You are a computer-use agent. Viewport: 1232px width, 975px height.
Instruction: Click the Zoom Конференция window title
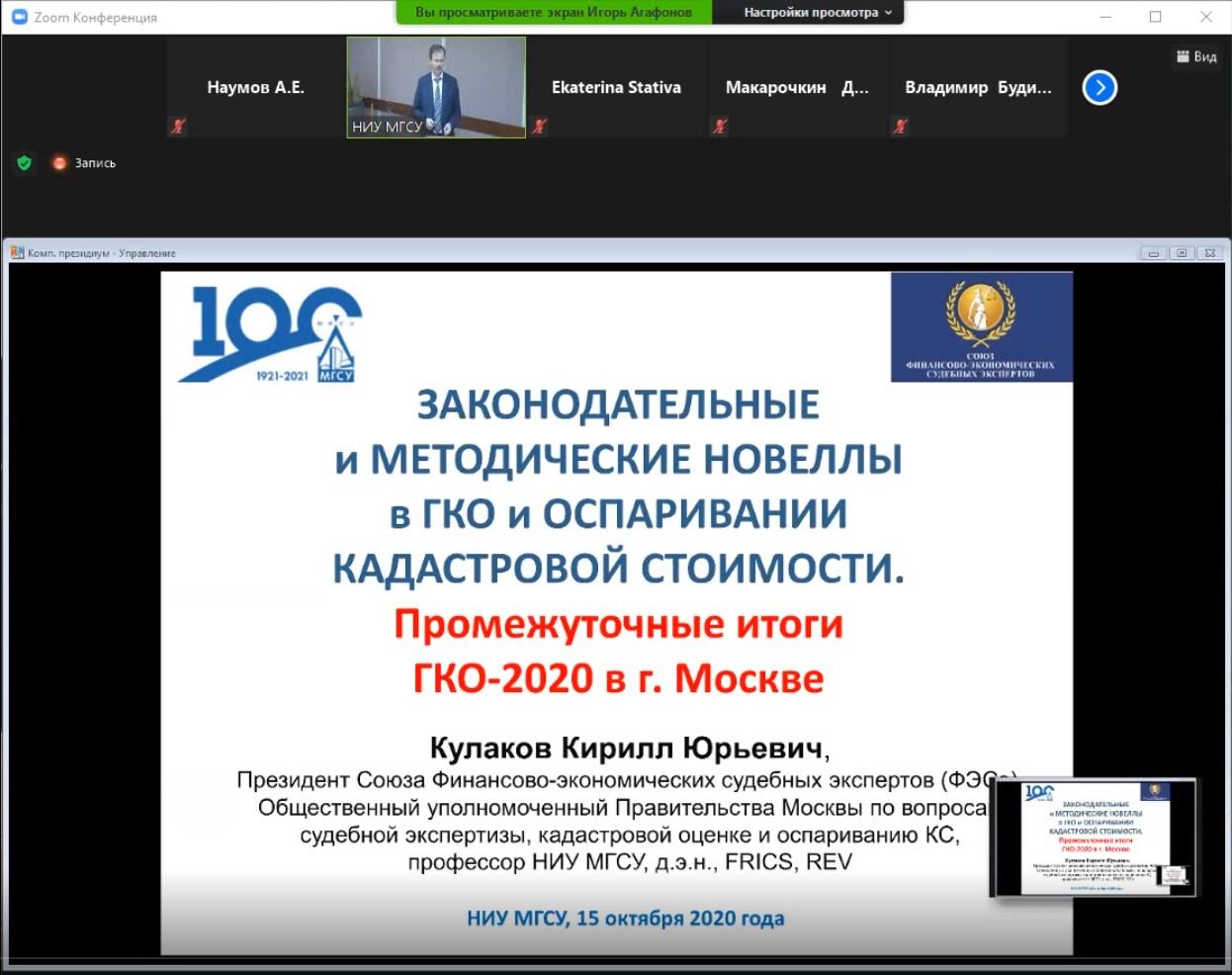pyautogui.click(x=95, y=18)
